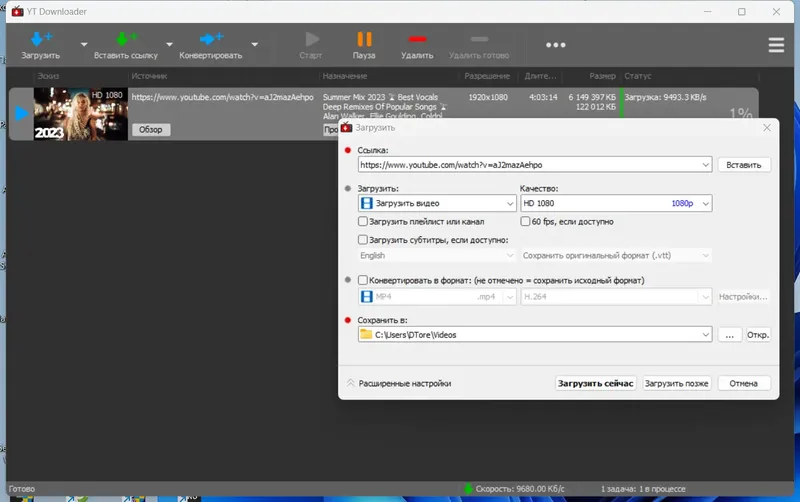The width and height of the screenshot is (800, 502).
Task: Sort by the Эскиз column header
Action: point(48,76)
